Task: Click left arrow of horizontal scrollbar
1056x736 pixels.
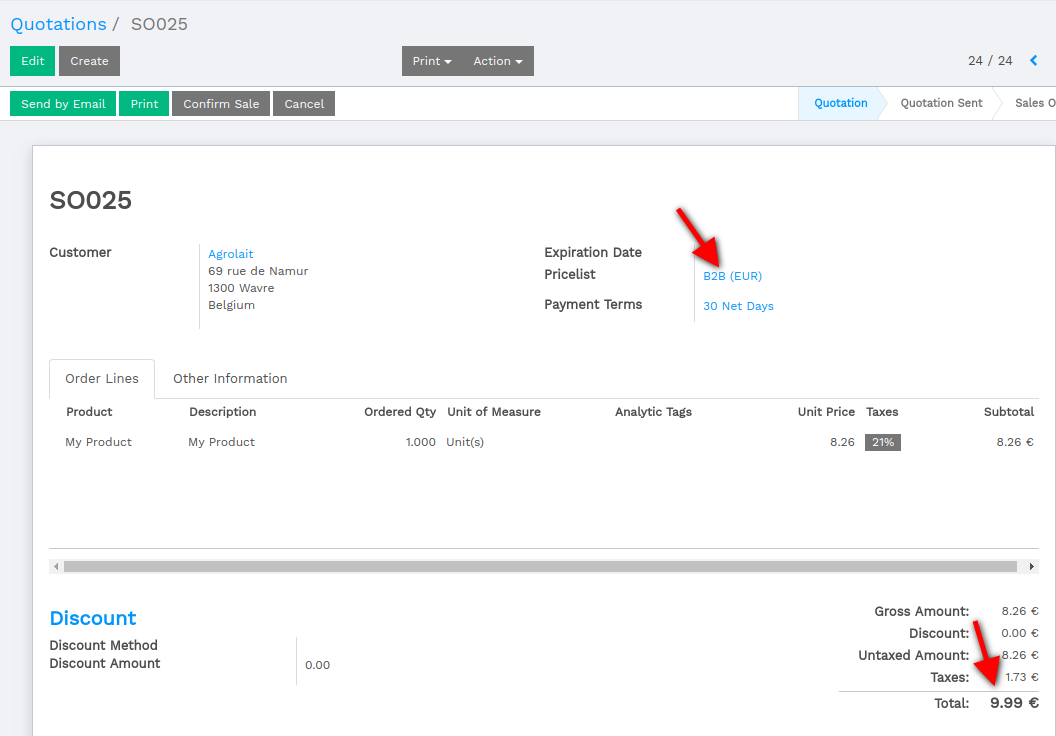Action: click(56, 566)
